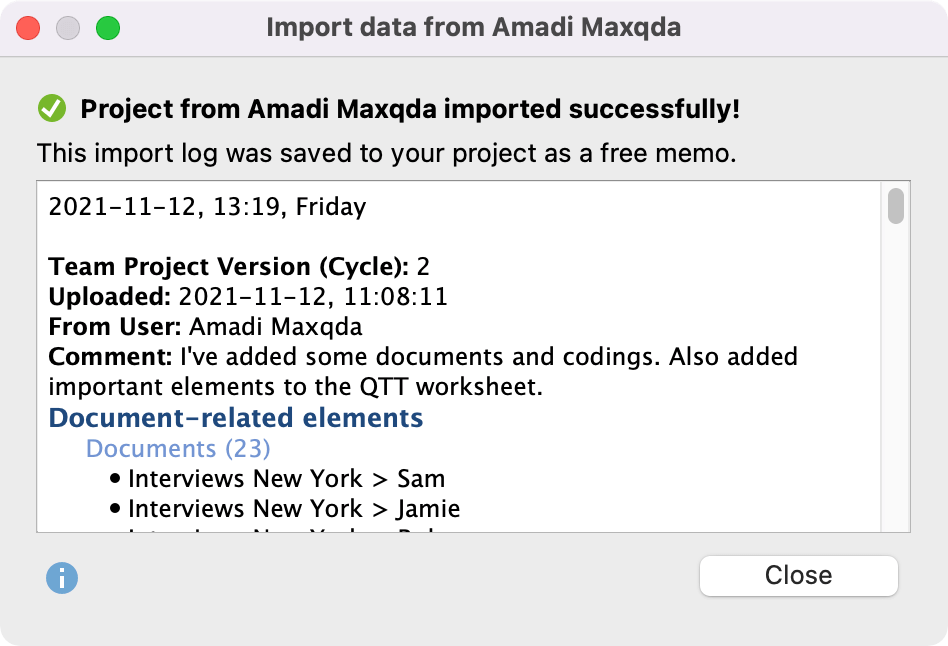
Task: Select the Close button
Action: [x=798, y=575]
